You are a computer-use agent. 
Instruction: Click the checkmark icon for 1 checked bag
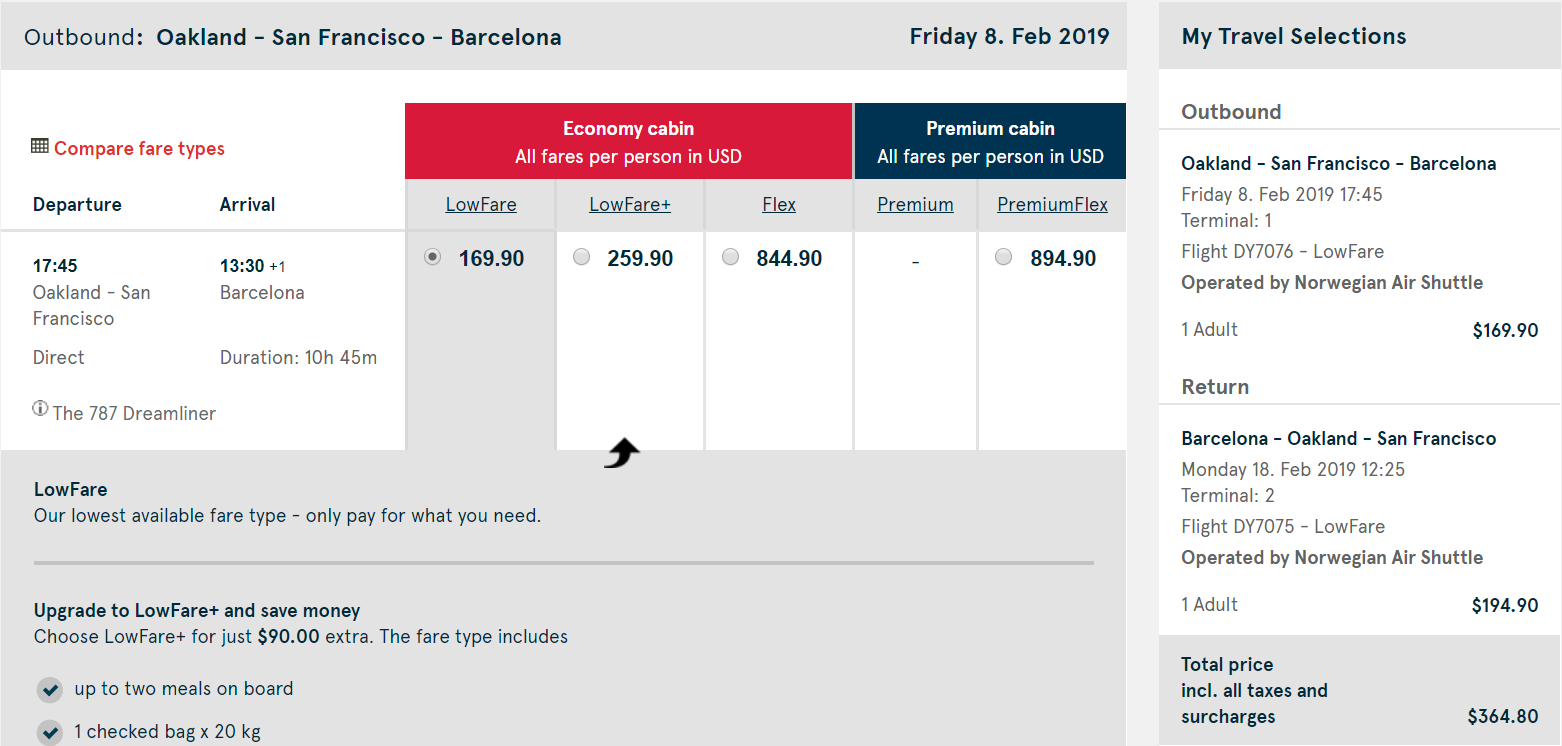(x=50, y=733)
